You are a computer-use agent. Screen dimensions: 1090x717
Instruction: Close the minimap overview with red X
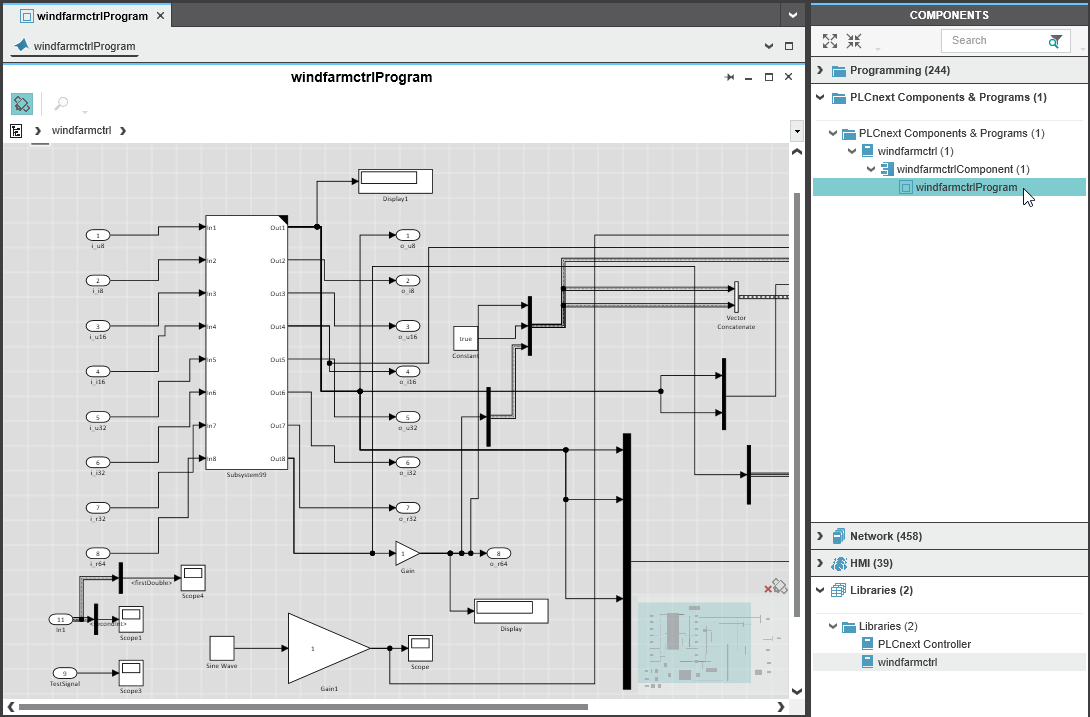[x=768, y=589]
